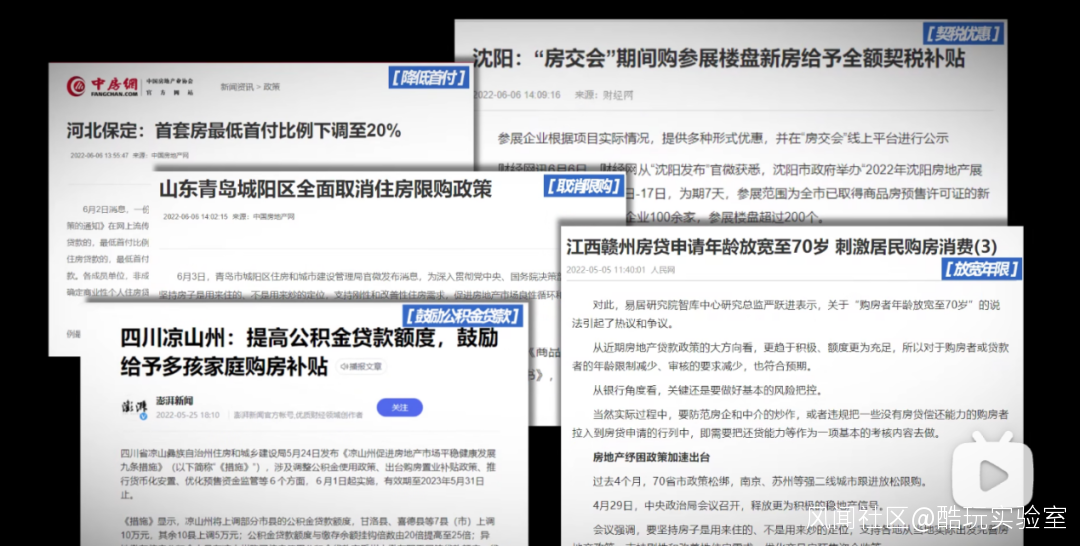This screenshot has height=546, width=1080.
Task: Click the 澎湃新闻官方账号 description text
Action: coord(297,415)
